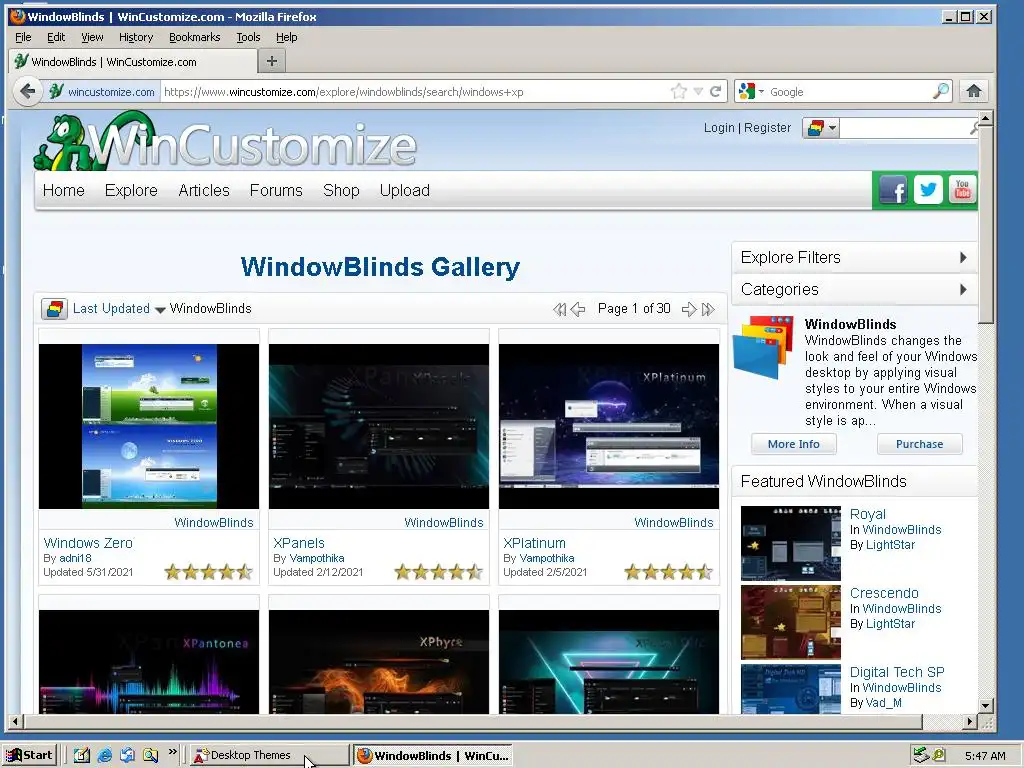1024x768 pixels.
Task: Expand the Explore Filters panel
Action: pyautogui.click(x=854, y=257)
